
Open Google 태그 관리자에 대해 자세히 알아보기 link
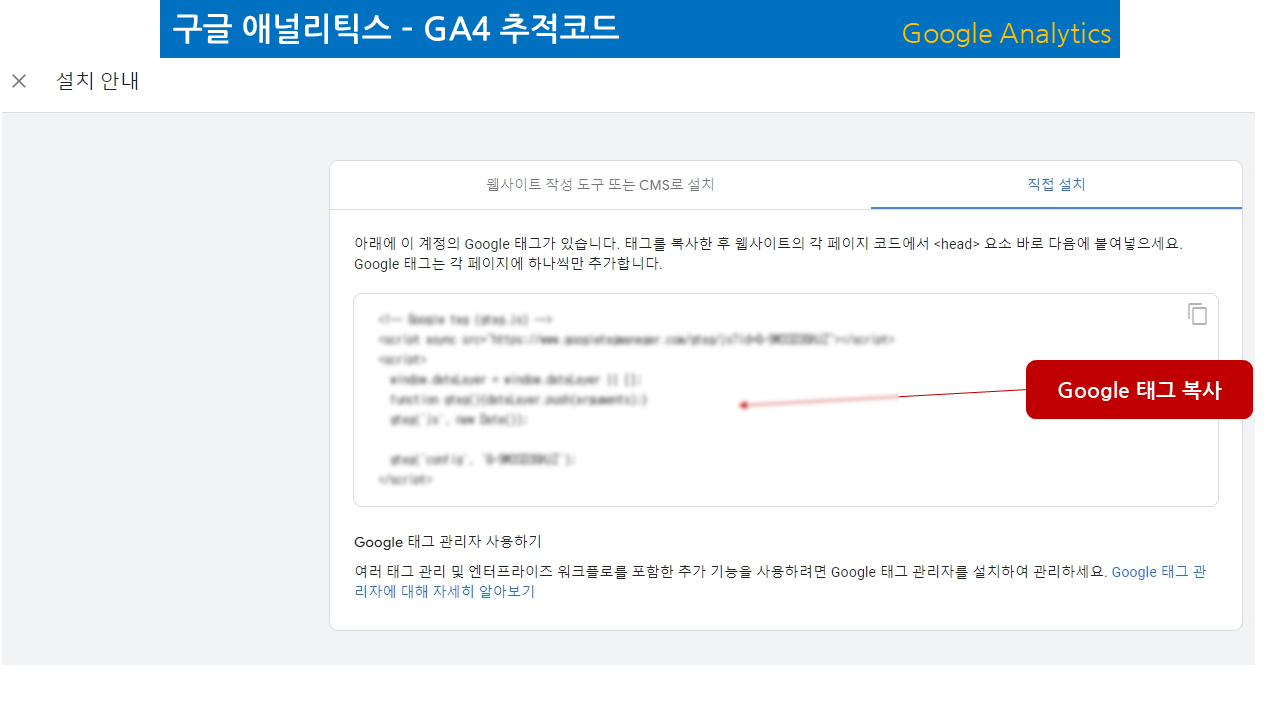[1159, 572]
